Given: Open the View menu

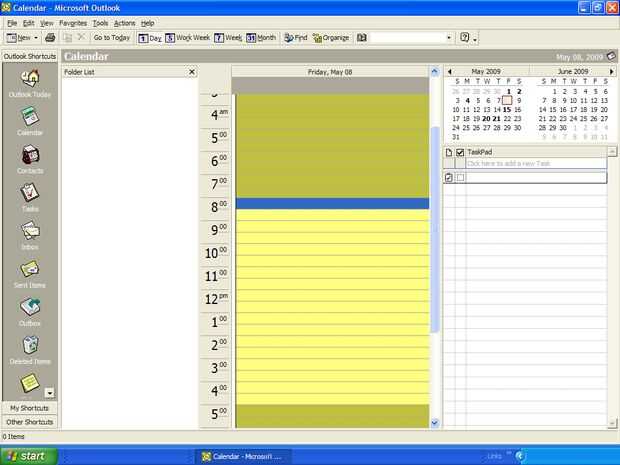Looking at the screenshot, I should pos(46,23).
